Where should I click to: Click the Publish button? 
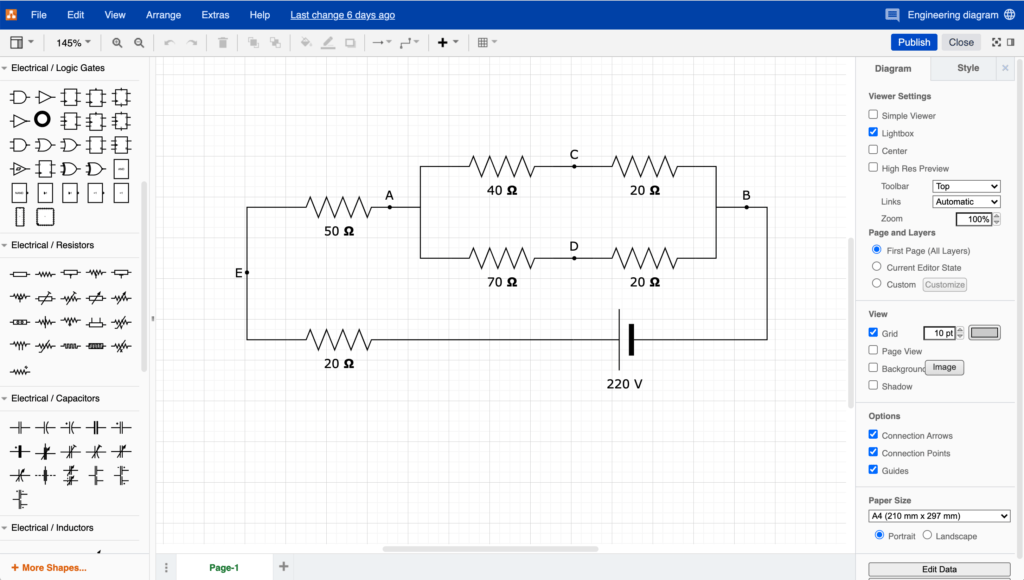click(914, 42)
